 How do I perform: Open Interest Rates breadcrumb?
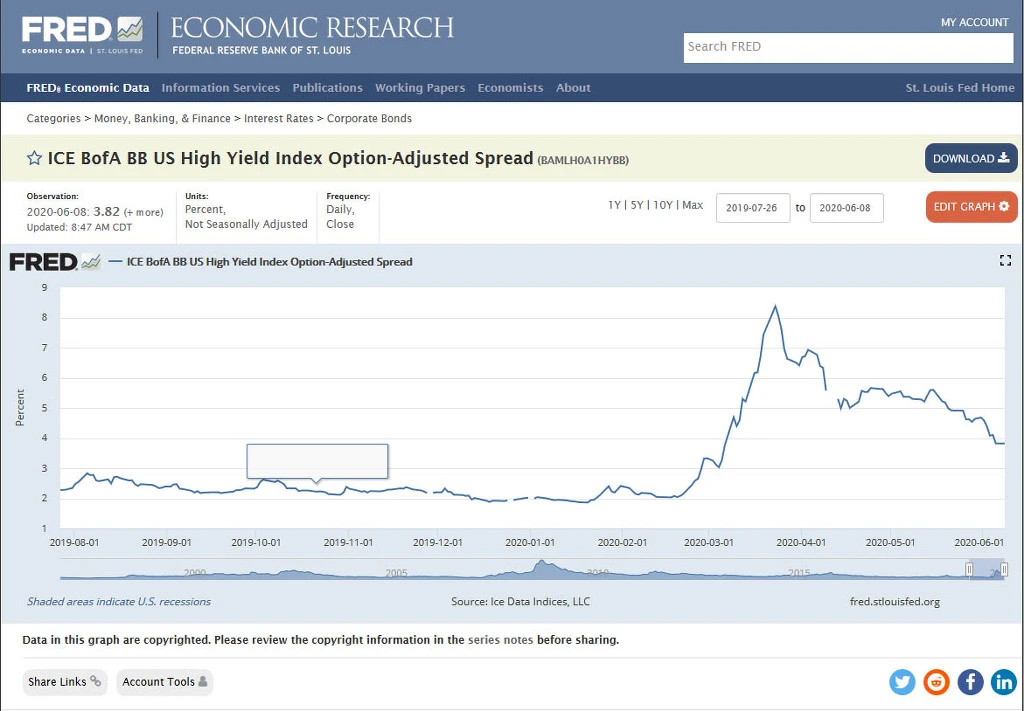(x=279, y=118)
